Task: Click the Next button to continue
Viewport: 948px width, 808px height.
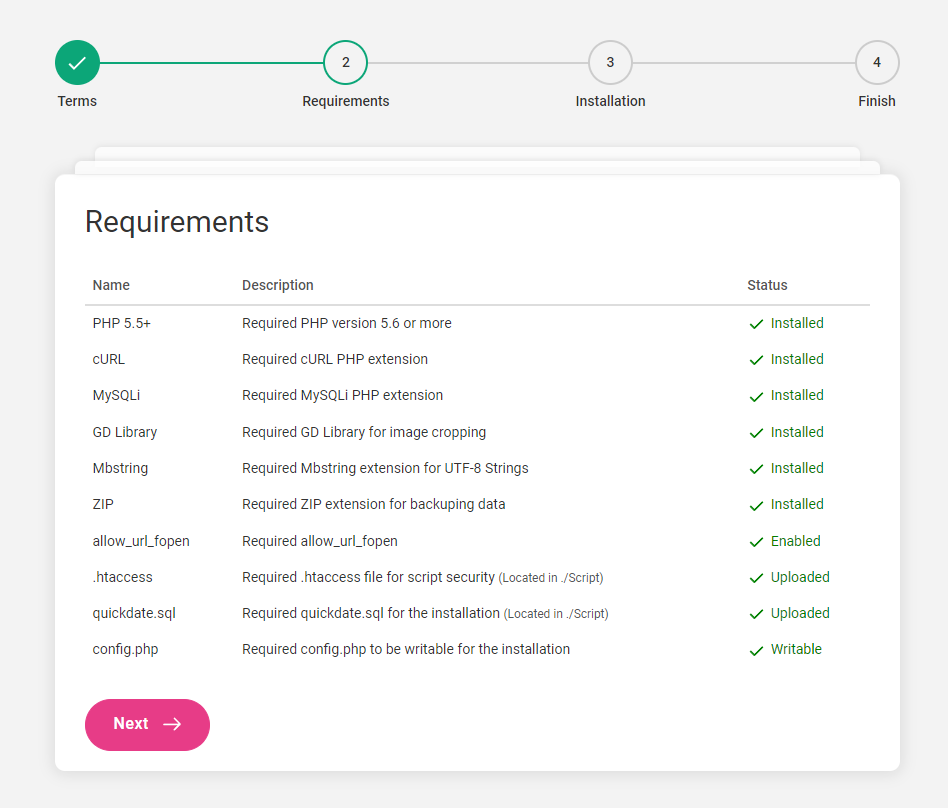Action: click(x=148, y=725)
